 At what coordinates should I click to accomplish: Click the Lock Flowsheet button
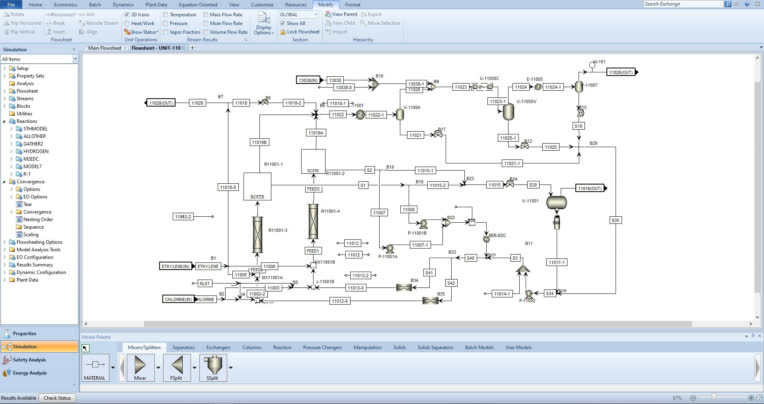[299, 32]
